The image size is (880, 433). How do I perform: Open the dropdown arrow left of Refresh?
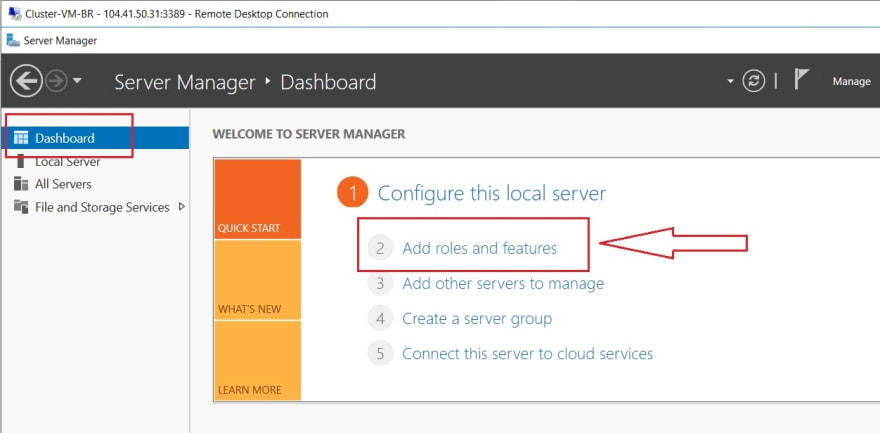(730, 81)
